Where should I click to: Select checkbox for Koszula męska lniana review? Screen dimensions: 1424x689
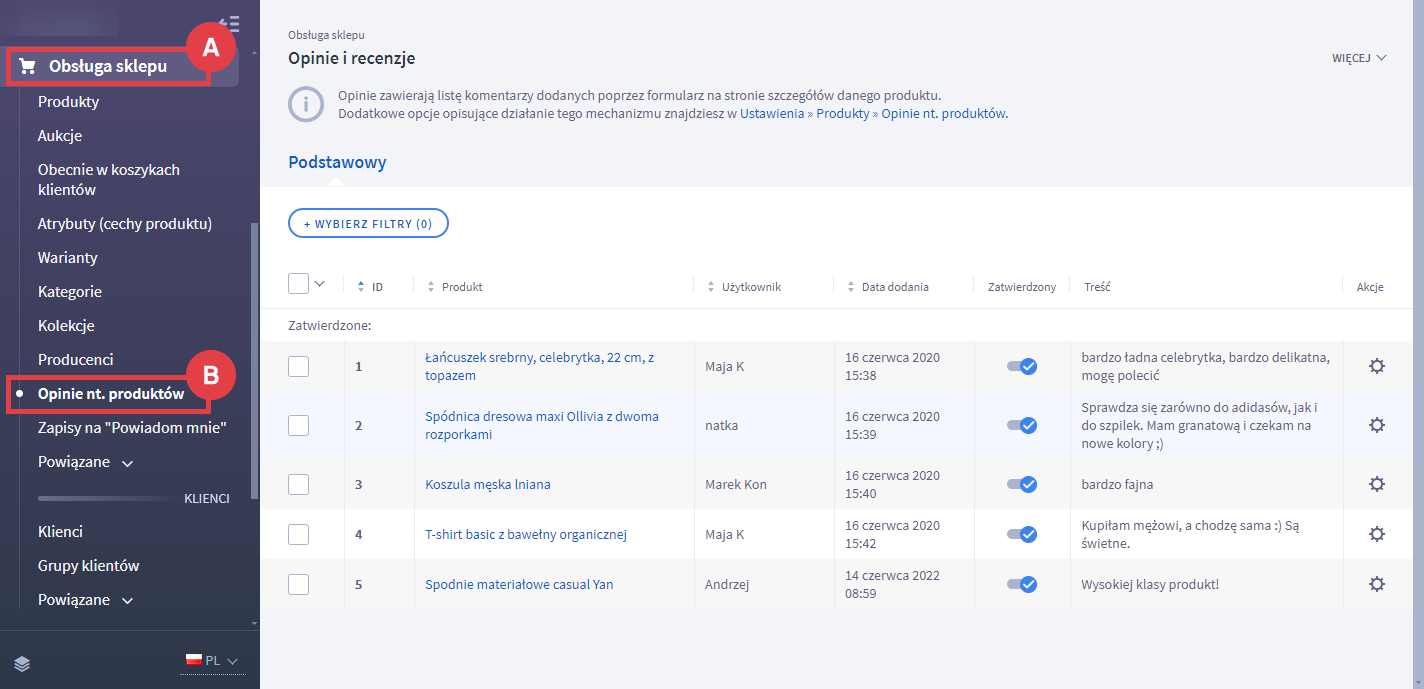[298, 484]
